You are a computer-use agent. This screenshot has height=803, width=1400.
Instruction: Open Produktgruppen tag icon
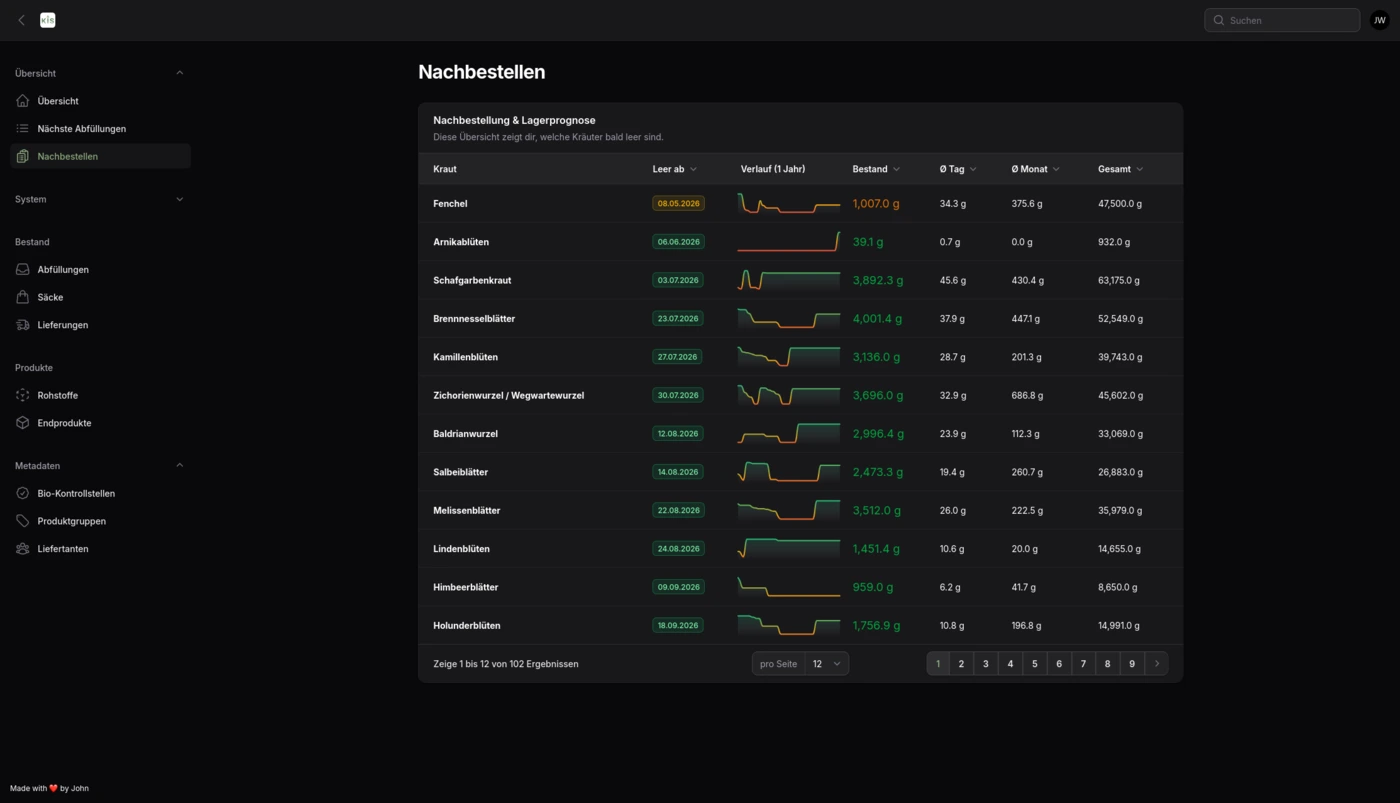[23, 521]
